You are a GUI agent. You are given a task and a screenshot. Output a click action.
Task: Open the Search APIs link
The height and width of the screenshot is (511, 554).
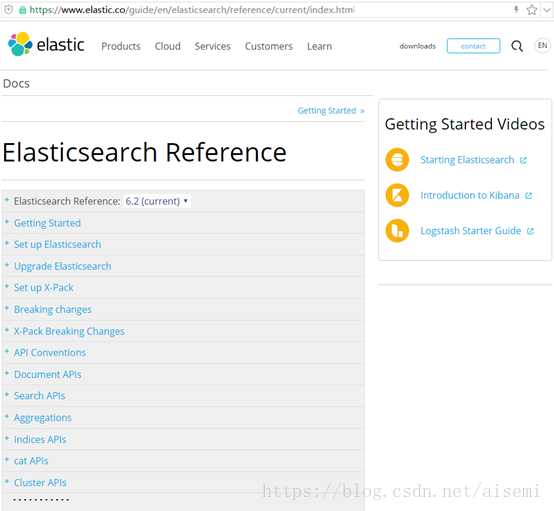pos(40,395)
